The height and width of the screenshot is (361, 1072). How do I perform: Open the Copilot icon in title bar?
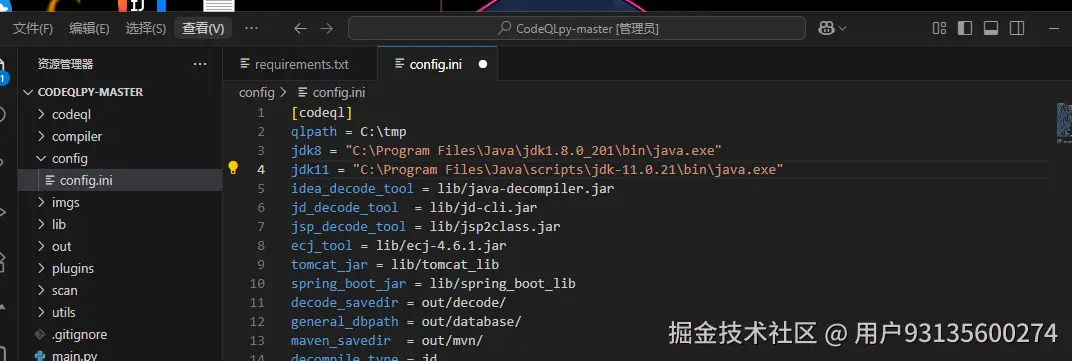pyautogui.click(x=826, y=29)
